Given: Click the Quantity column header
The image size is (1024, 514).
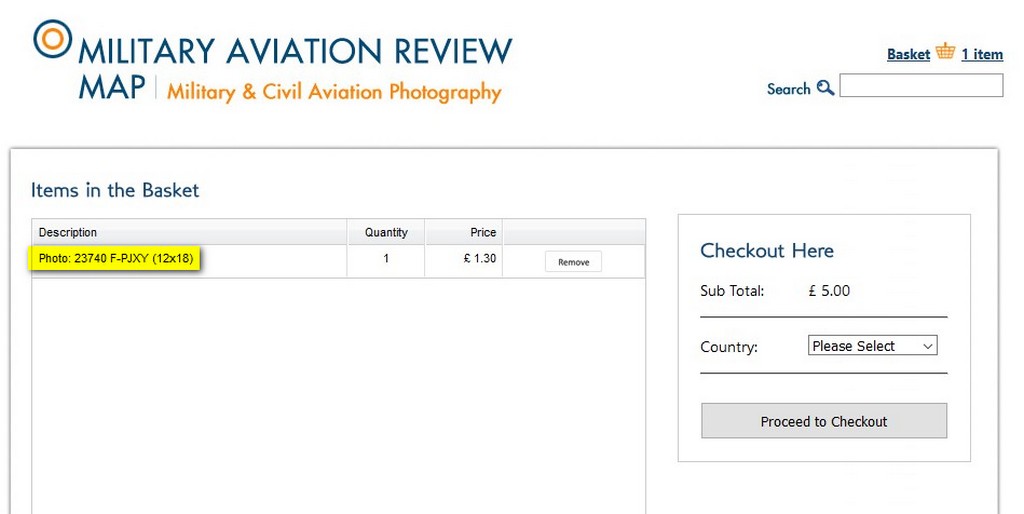Looking at the screenshot, I should 386,233.
